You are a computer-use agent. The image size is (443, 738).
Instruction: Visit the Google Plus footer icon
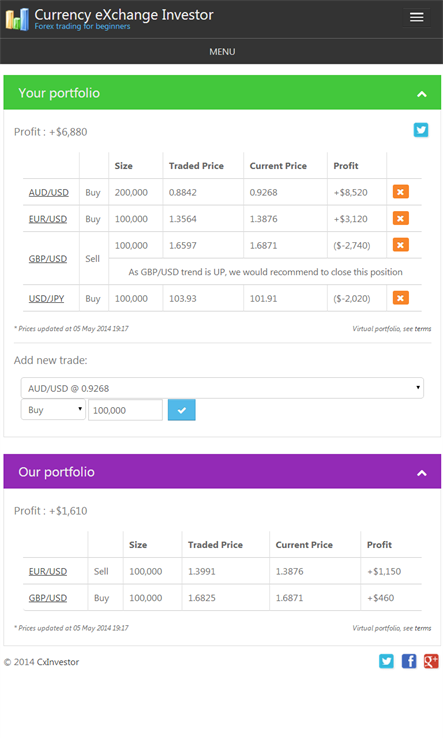click(431, 661)
